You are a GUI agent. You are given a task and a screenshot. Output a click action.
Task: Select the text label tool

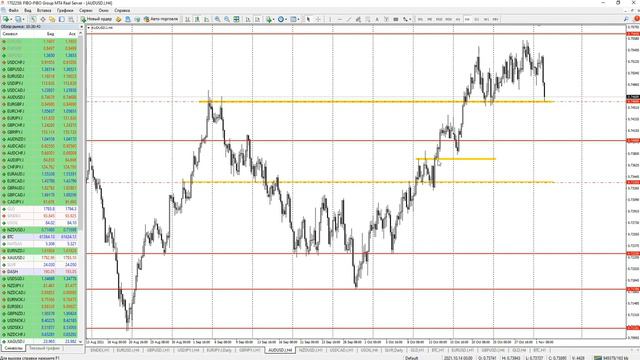pos(386,19)
